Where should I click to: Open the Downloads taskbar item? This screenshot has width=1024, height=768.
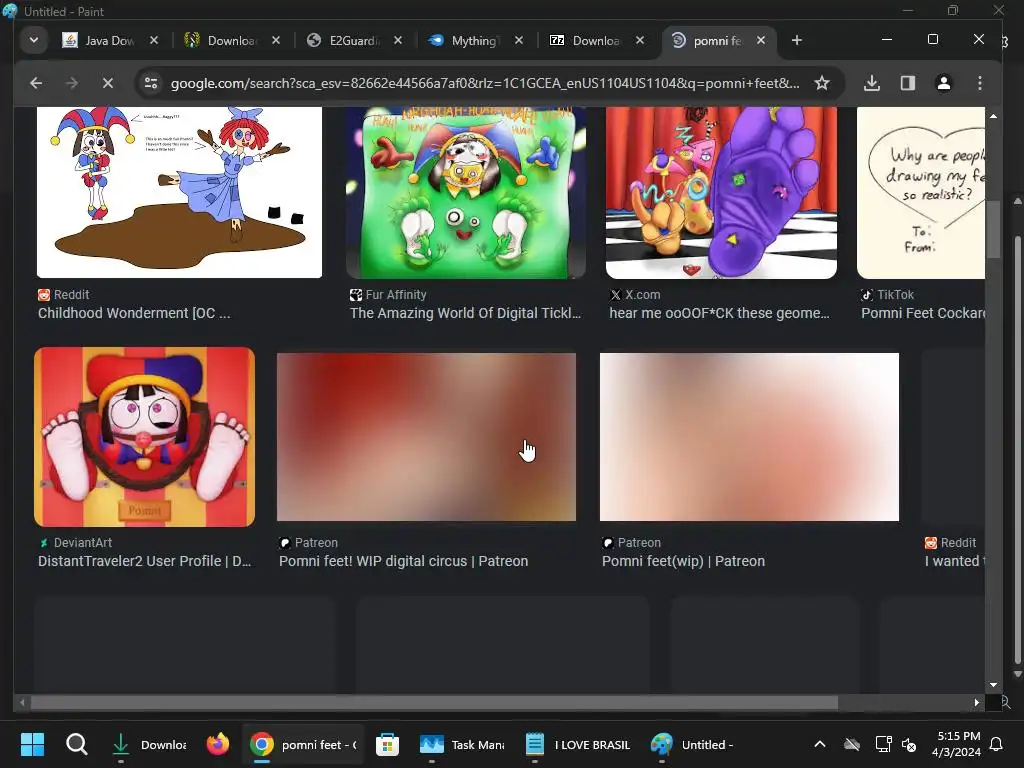(149, 744)
